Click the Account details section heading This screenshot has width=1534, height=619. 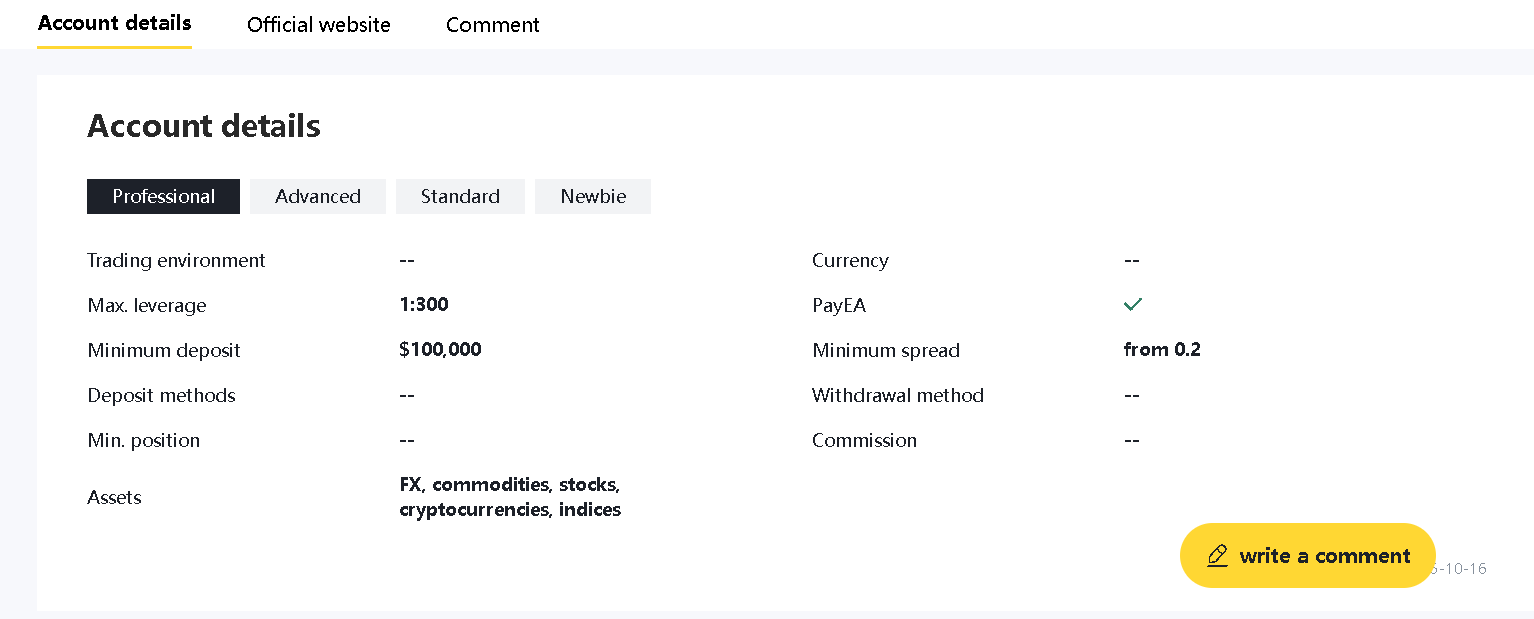204,126
